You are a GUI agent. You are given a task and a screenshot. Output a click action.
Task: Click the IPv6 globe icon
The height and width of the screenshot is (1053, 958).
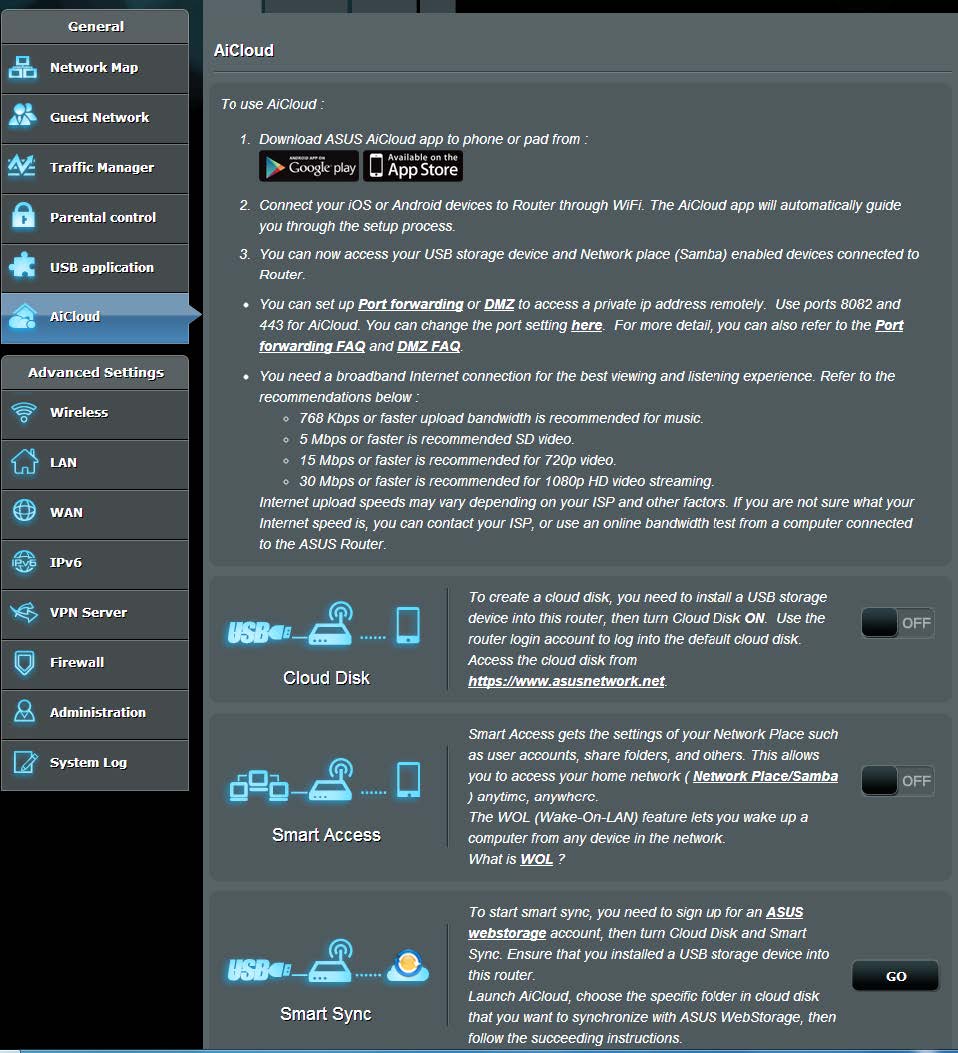[24, 561]
